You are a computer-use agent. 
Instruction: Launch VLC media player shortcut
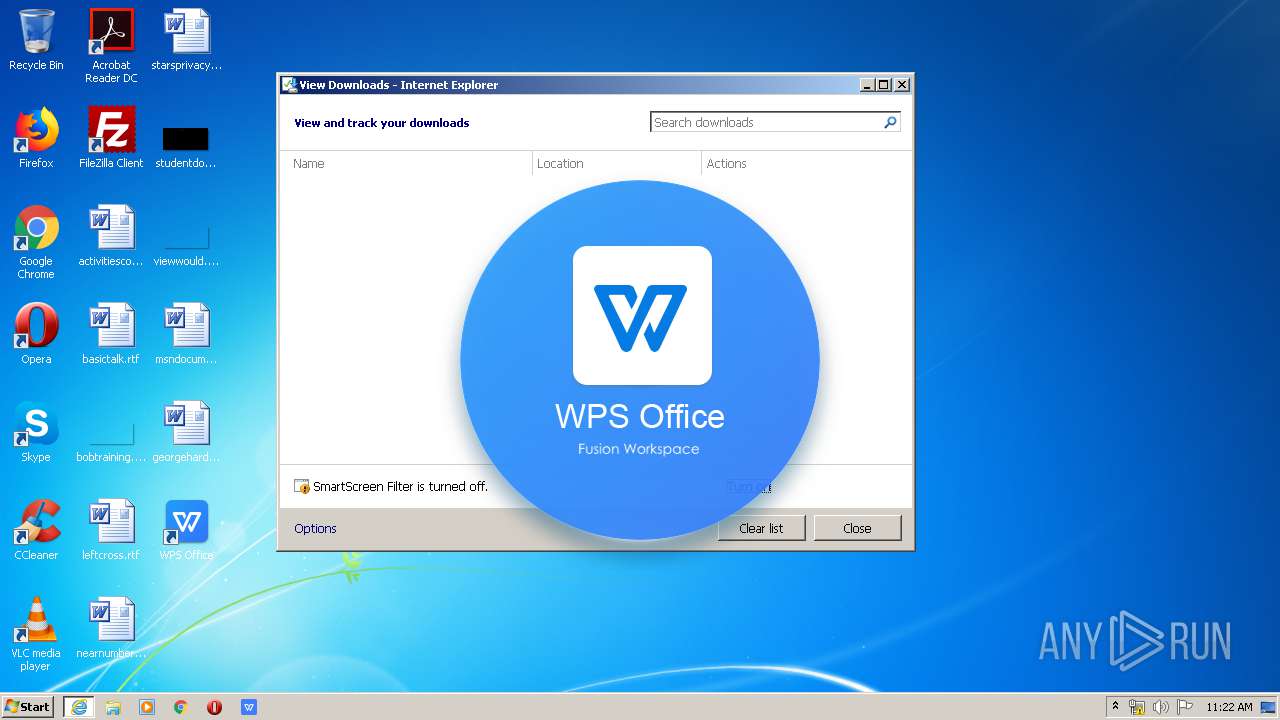(36, 634)
